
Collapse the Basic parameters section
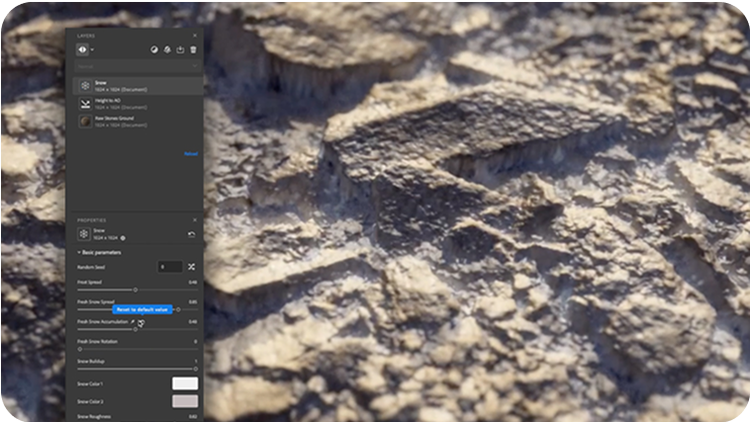(x=80, y=252)
